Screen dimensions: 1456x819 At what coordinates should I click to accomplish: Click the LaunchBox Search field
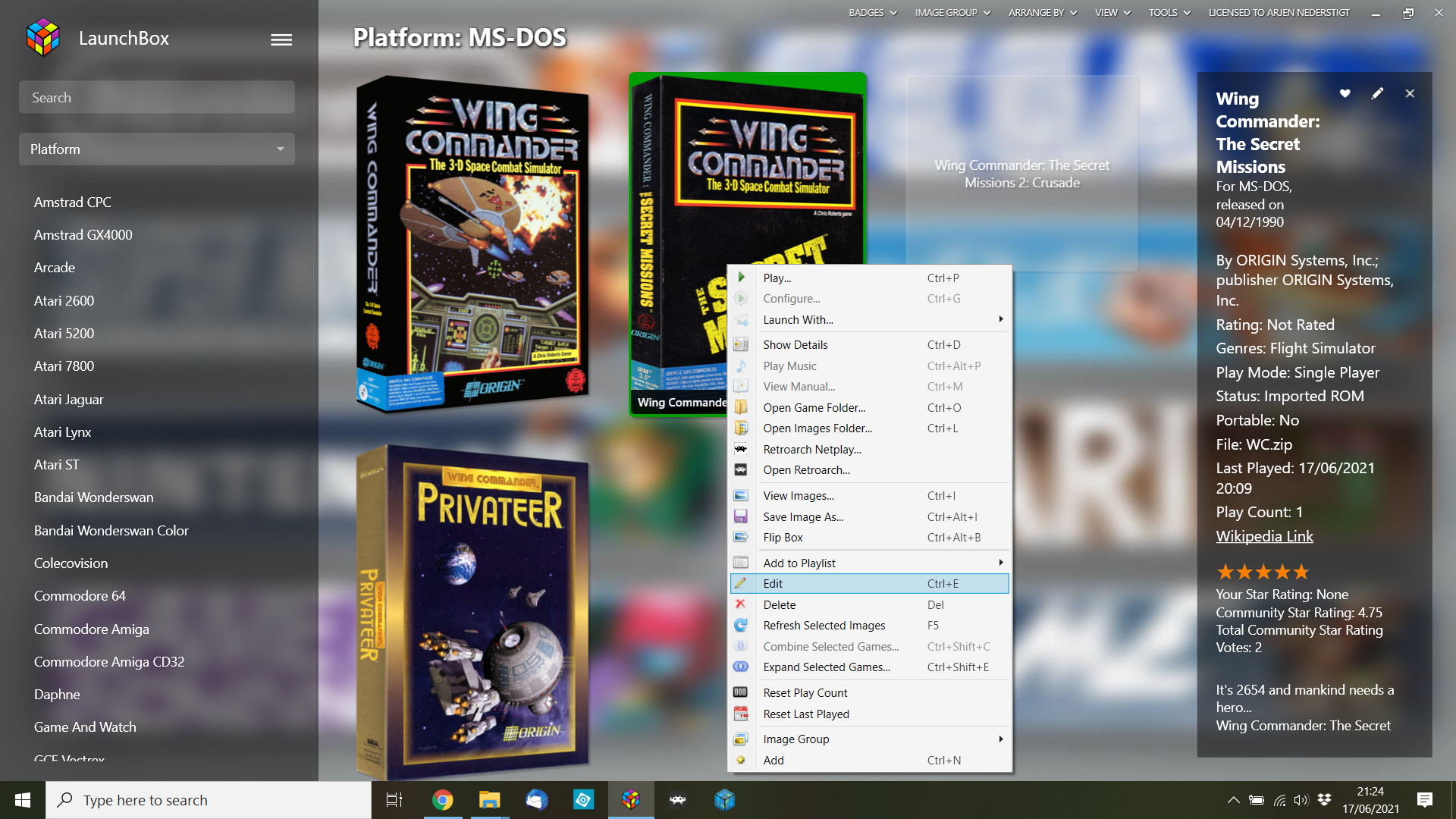(157, 97)
